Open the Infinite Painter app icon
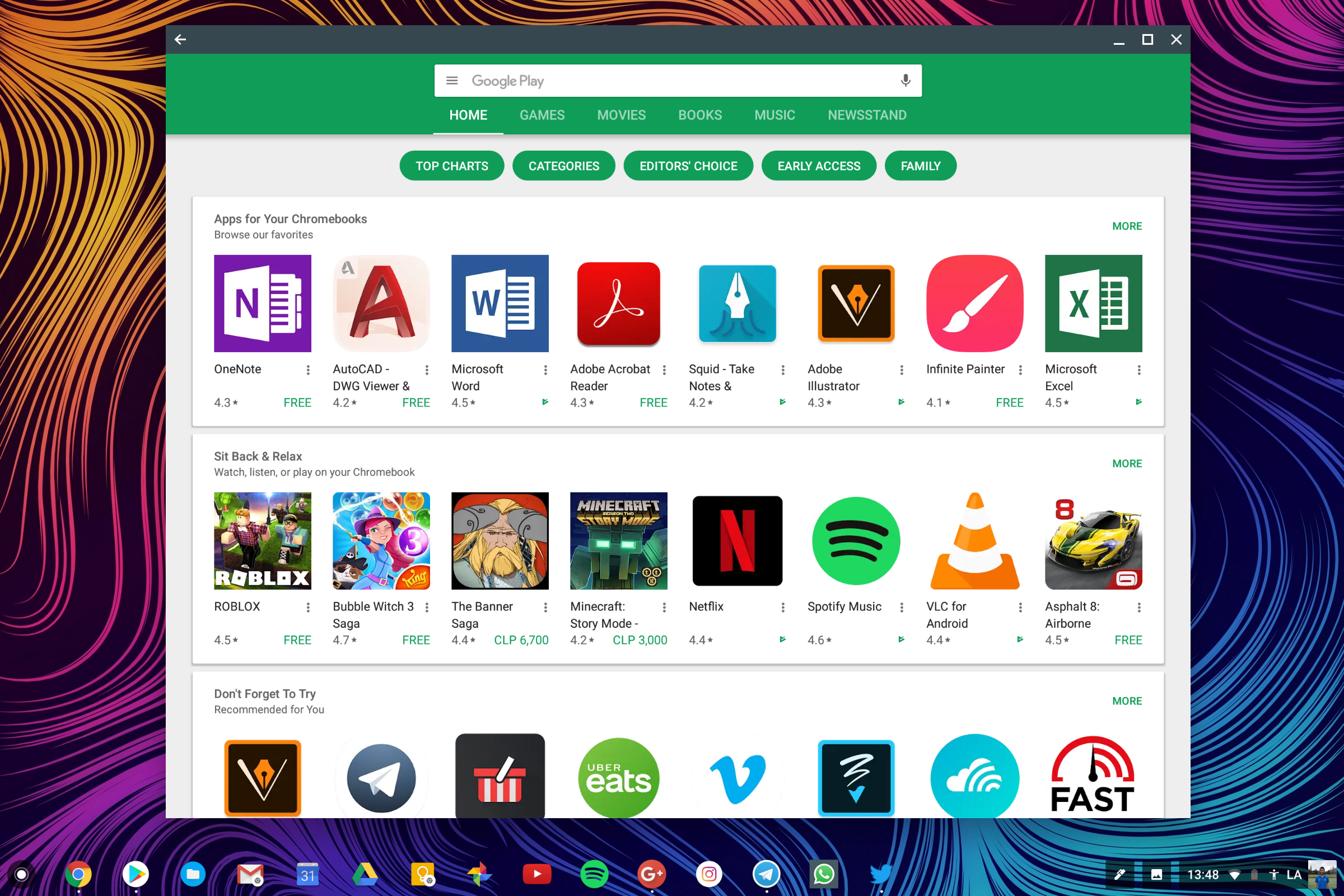1344x896 pixels. coord(975,304)
